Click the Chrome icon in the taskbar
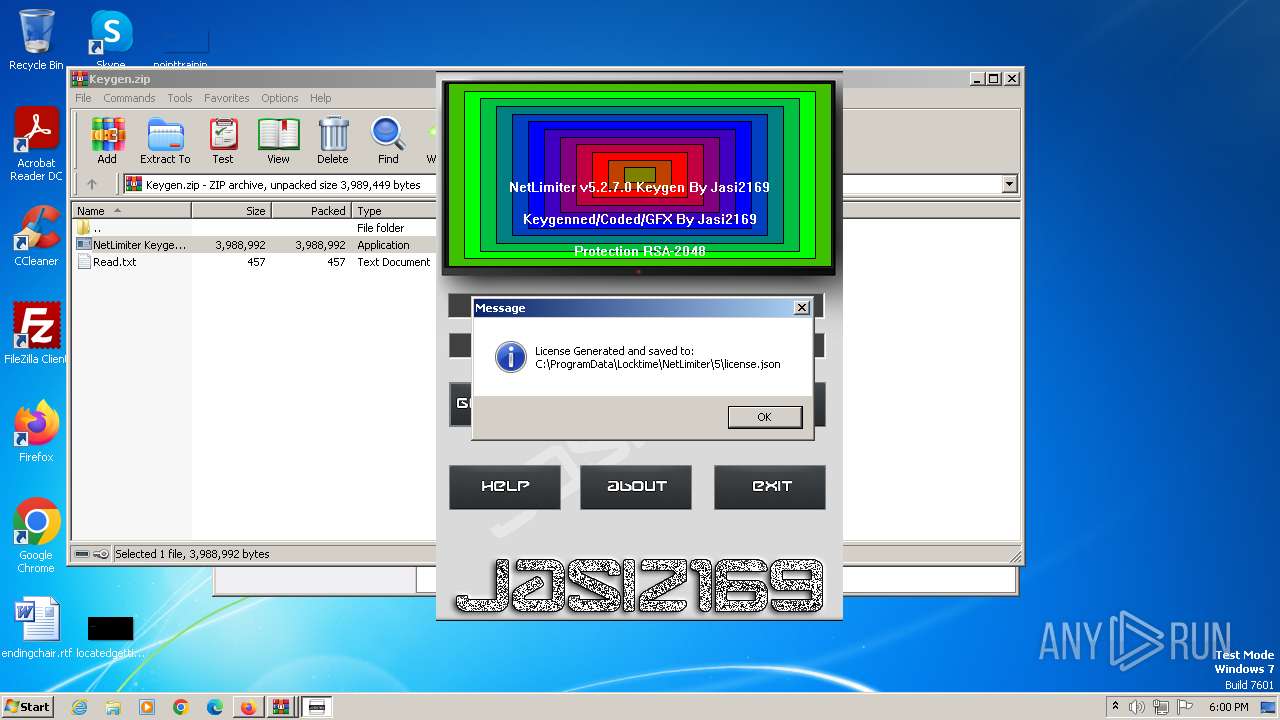The width and height of the screenshot is (1280, 720). 181,707
